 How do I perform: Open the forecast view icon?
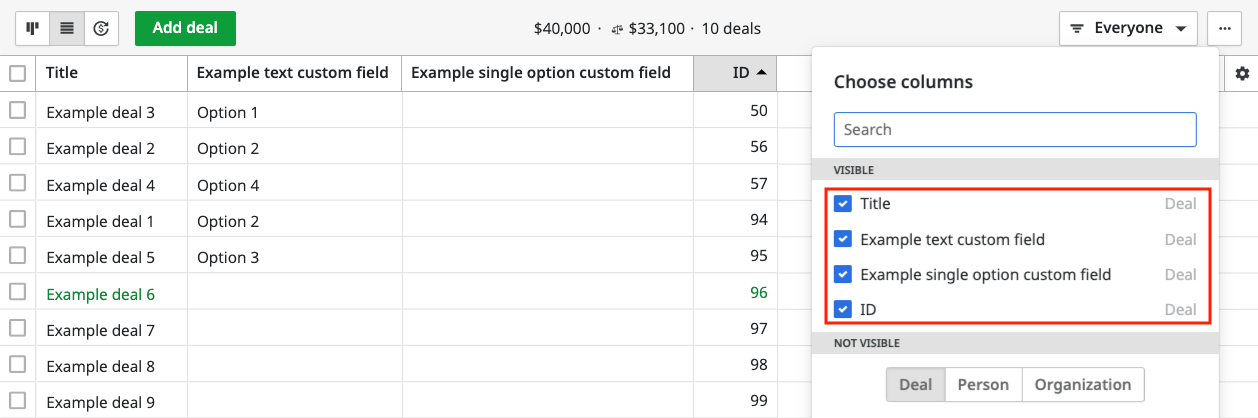101,28
